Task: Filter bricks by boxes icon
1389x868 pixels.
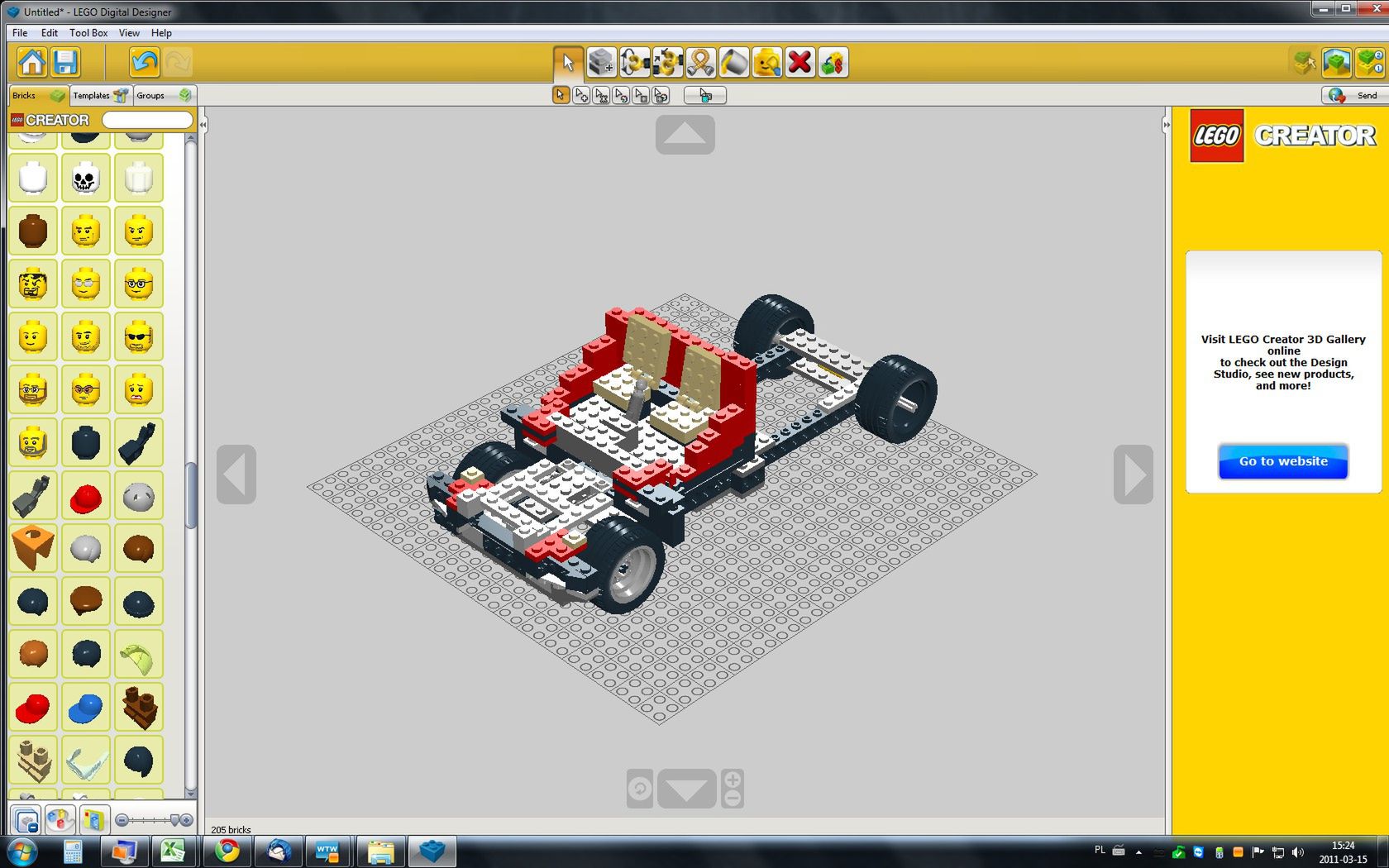Action: click(x=93, y=820)
